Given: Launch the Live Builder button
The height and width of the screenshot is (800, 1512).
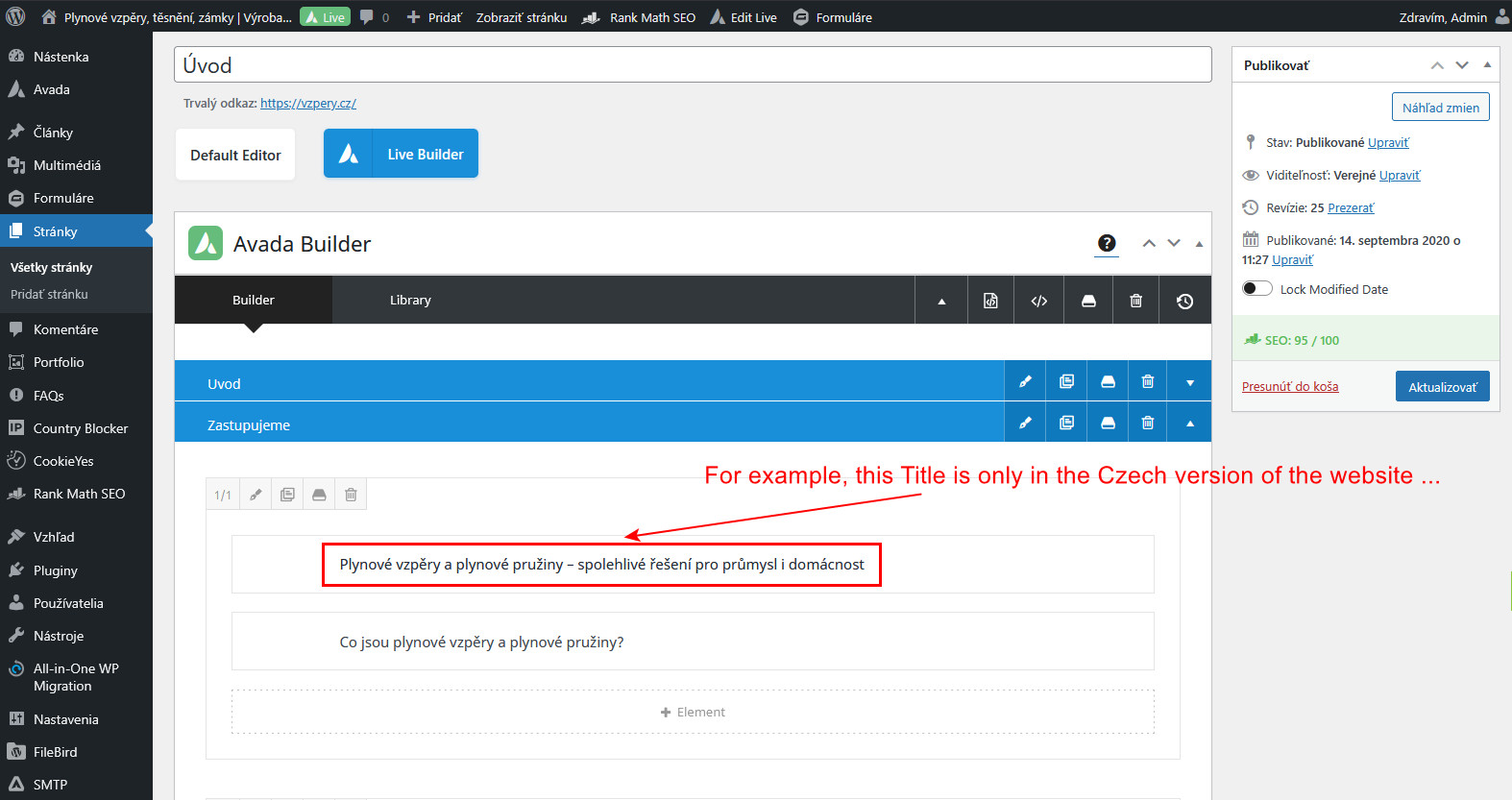Looking at the screenshot, I should point(401,154).
